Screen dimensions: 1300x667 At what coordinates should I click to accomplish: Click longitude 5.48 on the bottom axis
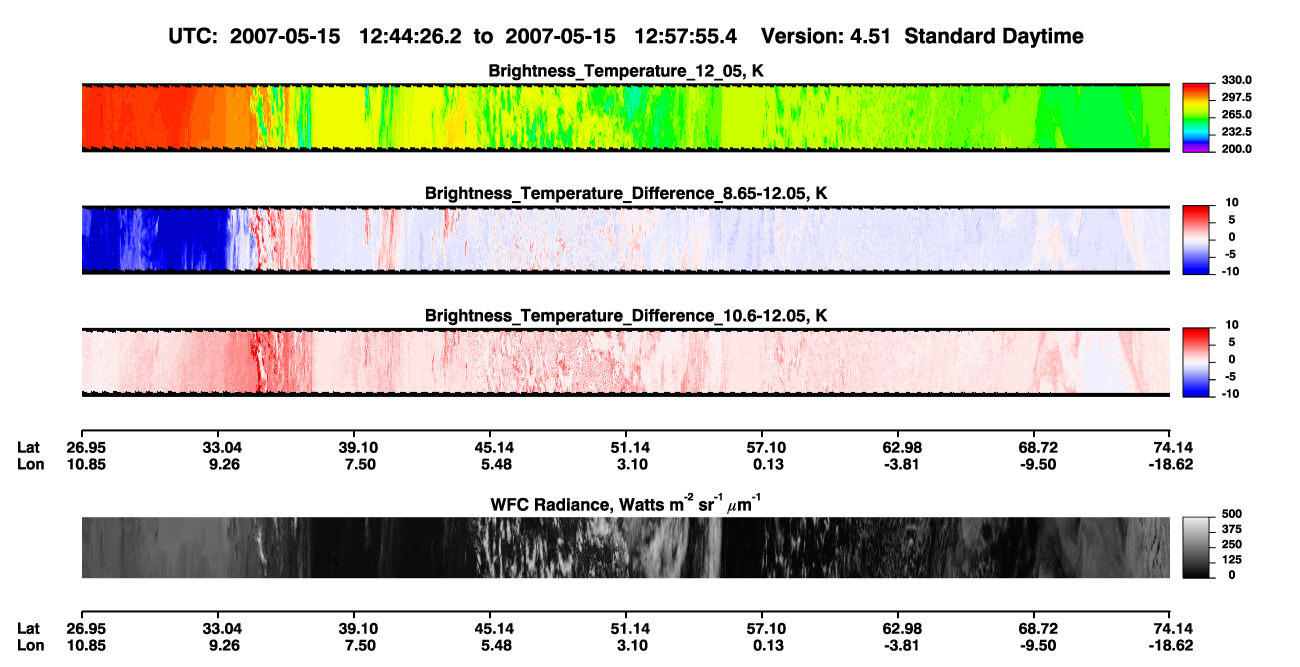495,644
